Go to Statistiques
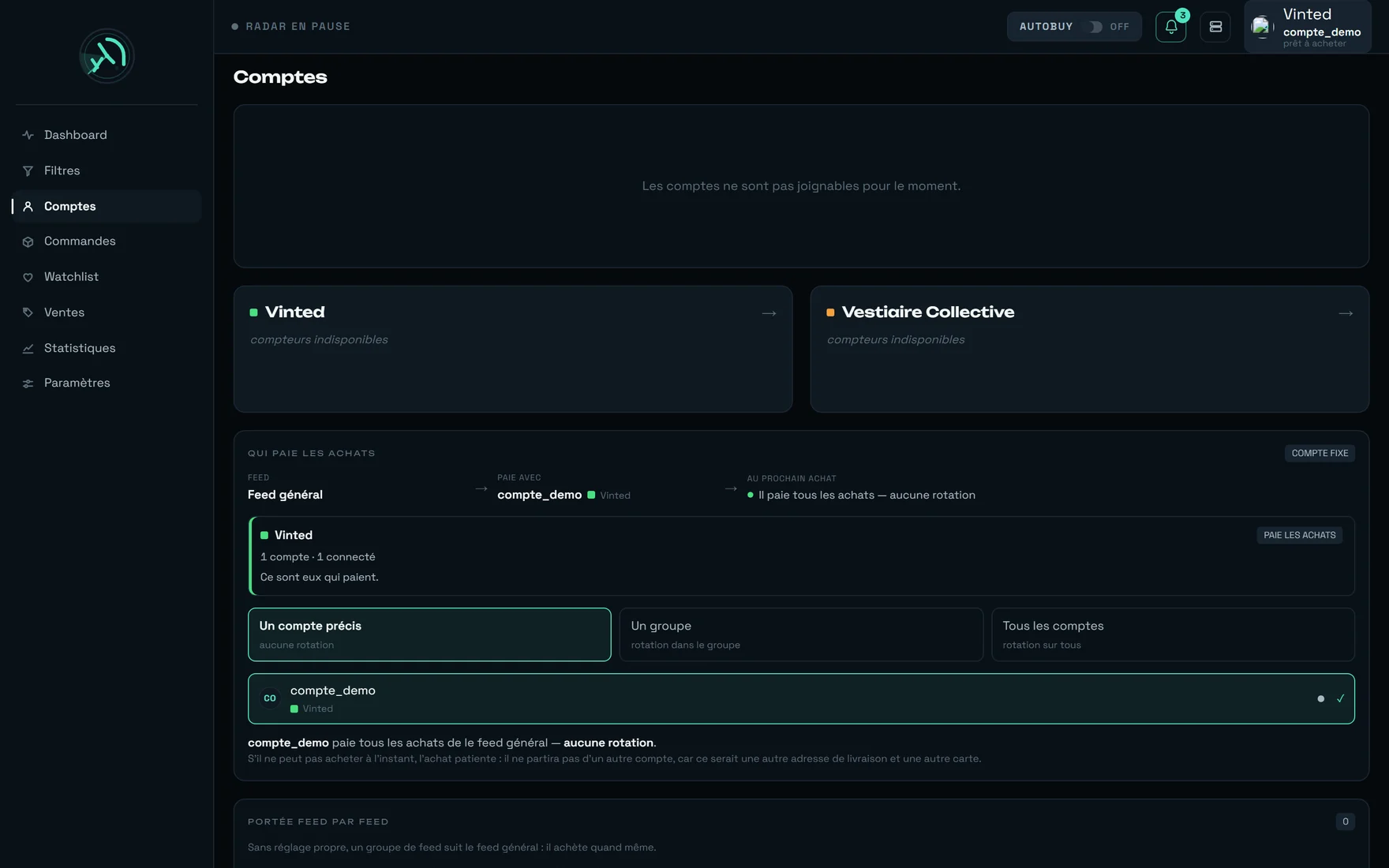This screenshot has height=868, width=1389. (107, 348)
